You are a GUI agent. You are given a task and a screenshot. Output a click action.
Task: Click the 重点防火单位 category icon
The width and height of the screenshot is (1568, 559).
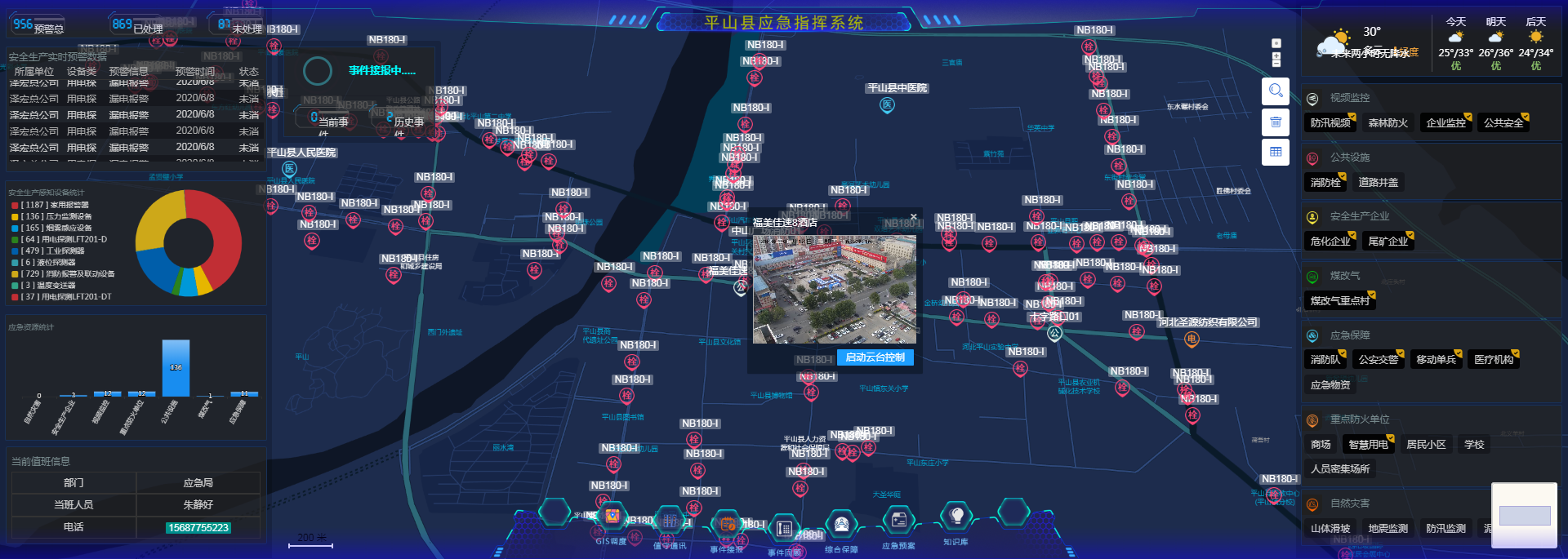click(x=1312, y=420)
